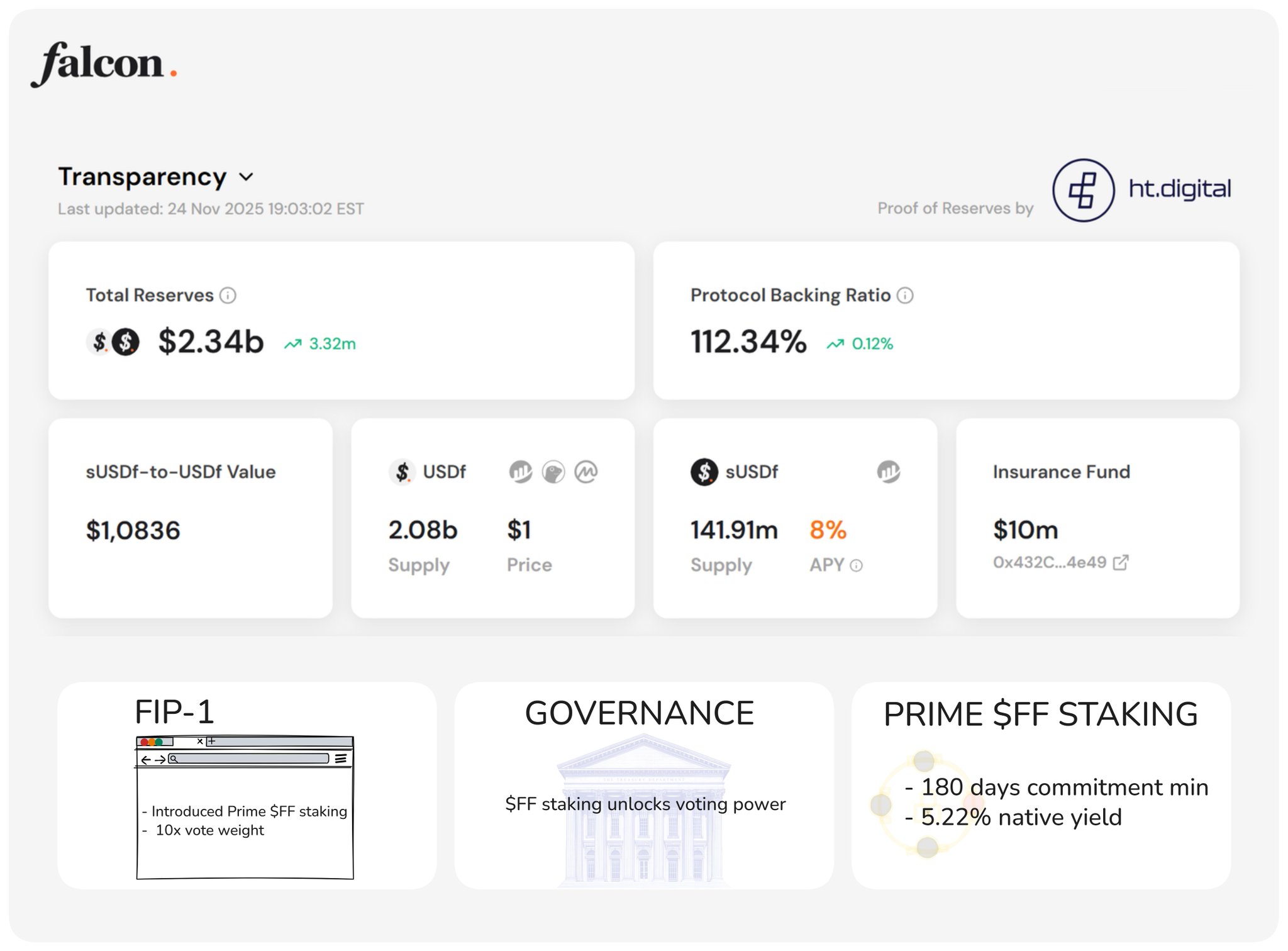Open USDf CoinGecko icon
Viewport: 1288px width, 951px height.
tap(553, 472)
